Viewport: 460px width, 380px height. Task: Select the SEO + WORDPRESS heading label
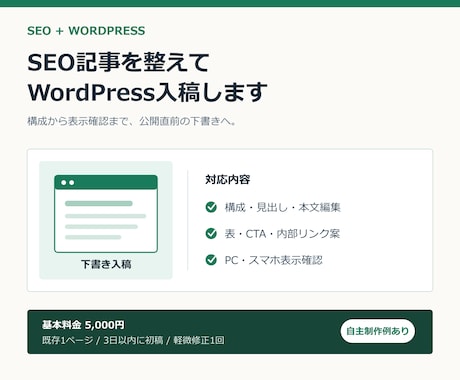(86, 31)
